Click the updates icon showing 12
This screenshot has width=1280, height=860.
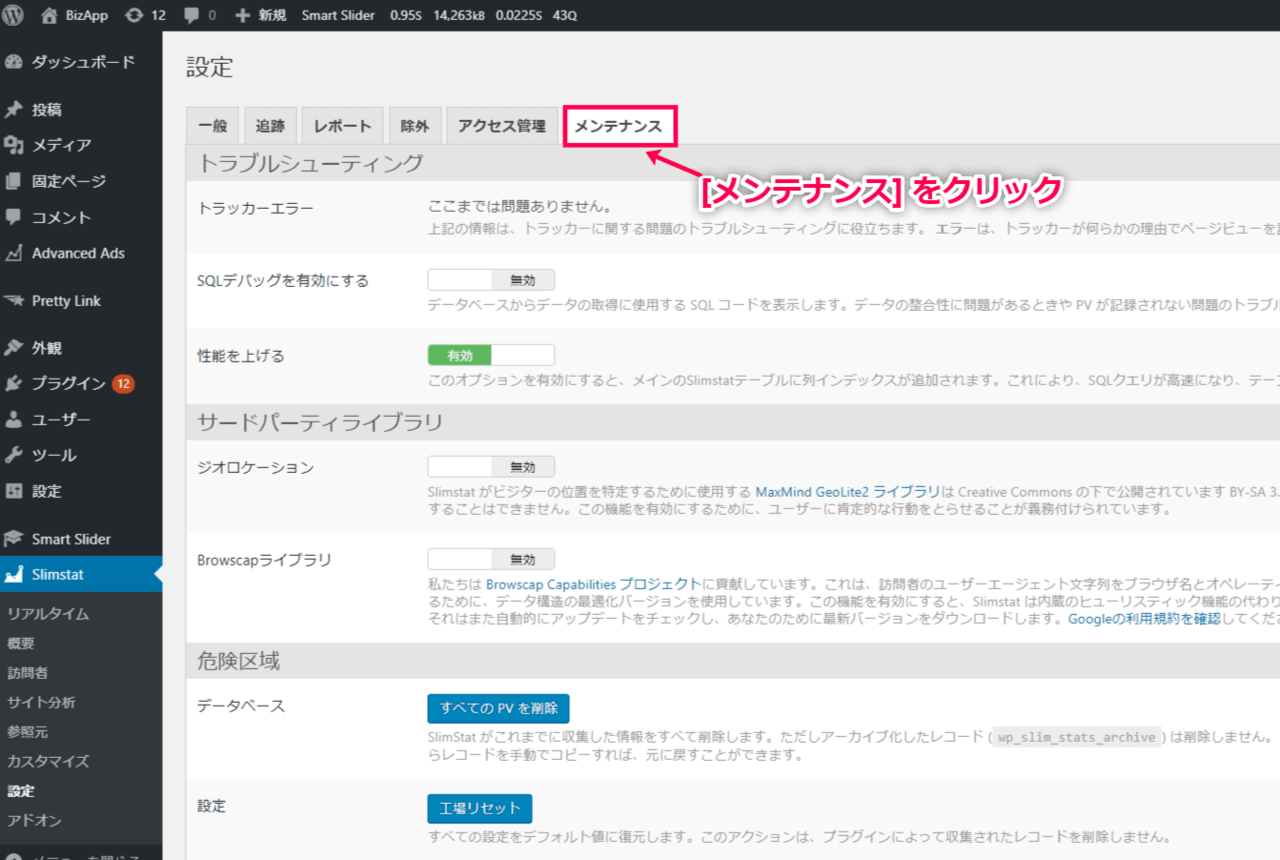134,15
